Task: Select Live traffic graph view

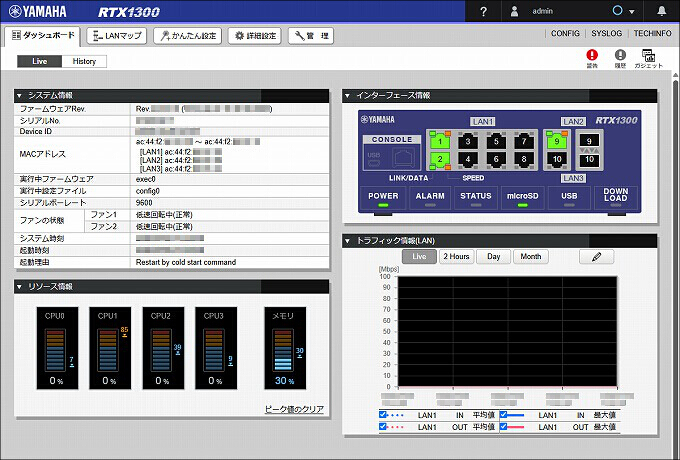Action: click(x=419, y=257)
